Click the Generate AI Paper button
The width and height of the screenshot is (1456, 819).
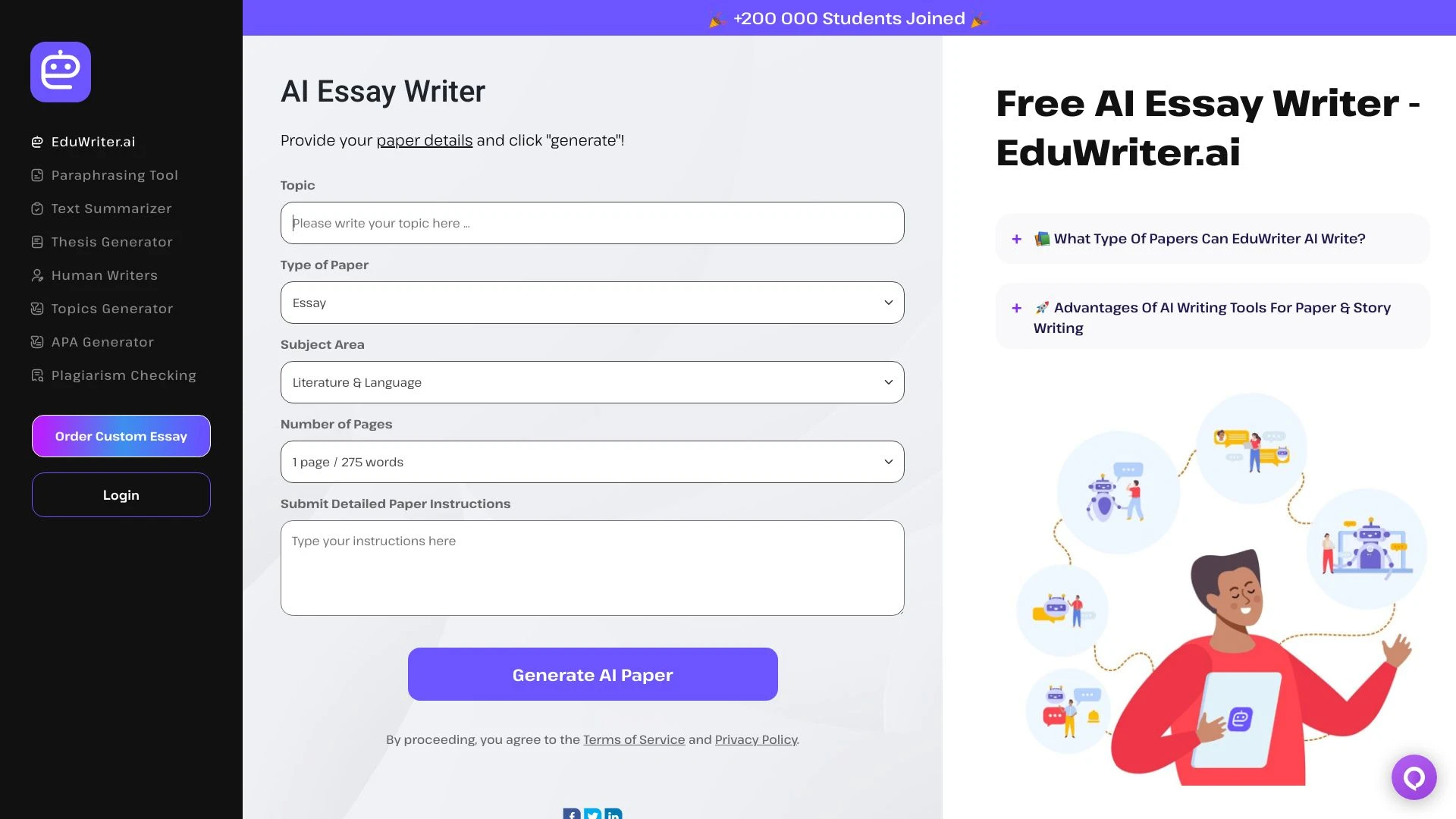592,674
